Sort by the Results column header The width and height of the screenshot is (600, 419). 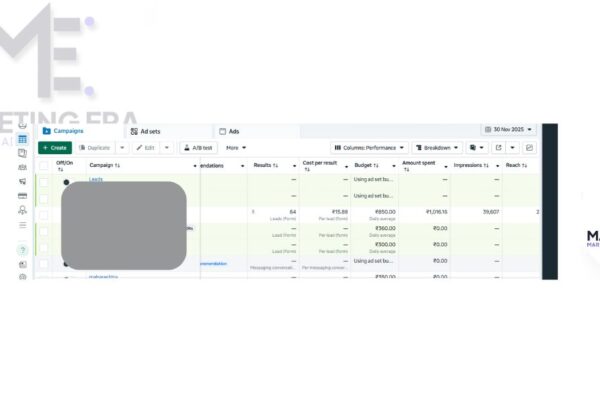pos(266,165)
